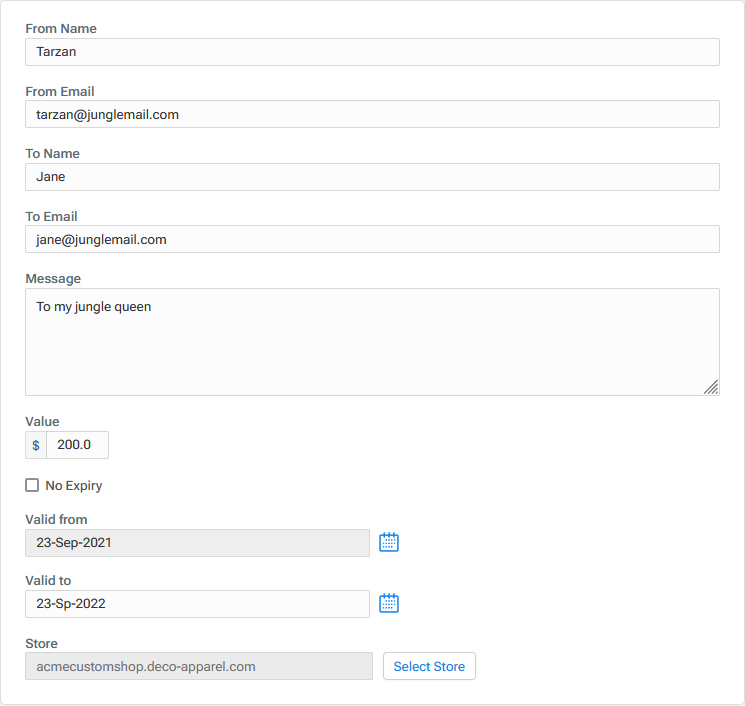
Task: Click the From Email label
Action: (60, 91)
